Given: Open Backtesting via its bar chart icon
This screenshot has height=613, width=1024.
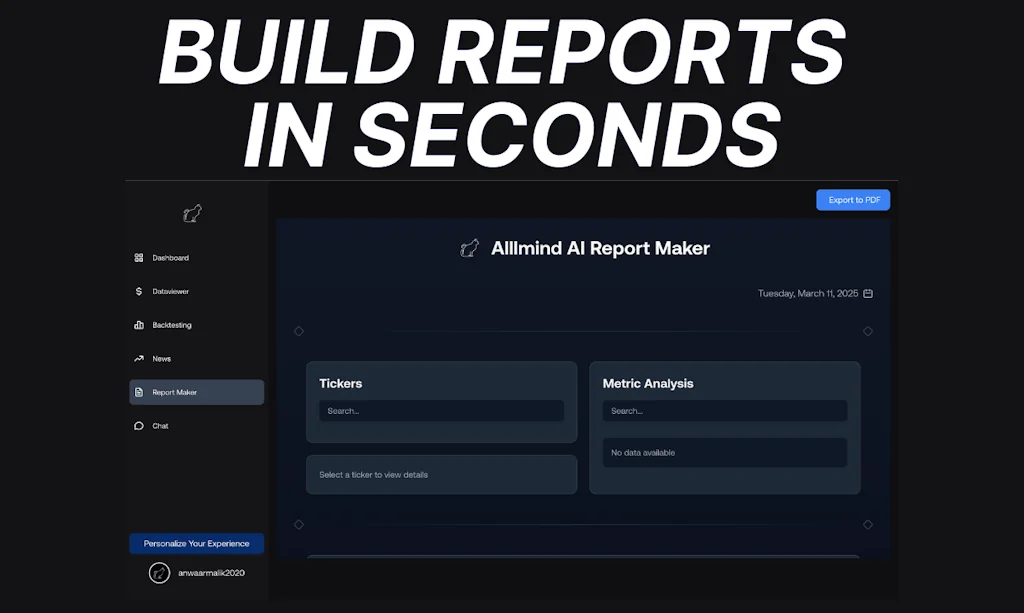Looking at the screenshot, I should pos(139,324).
